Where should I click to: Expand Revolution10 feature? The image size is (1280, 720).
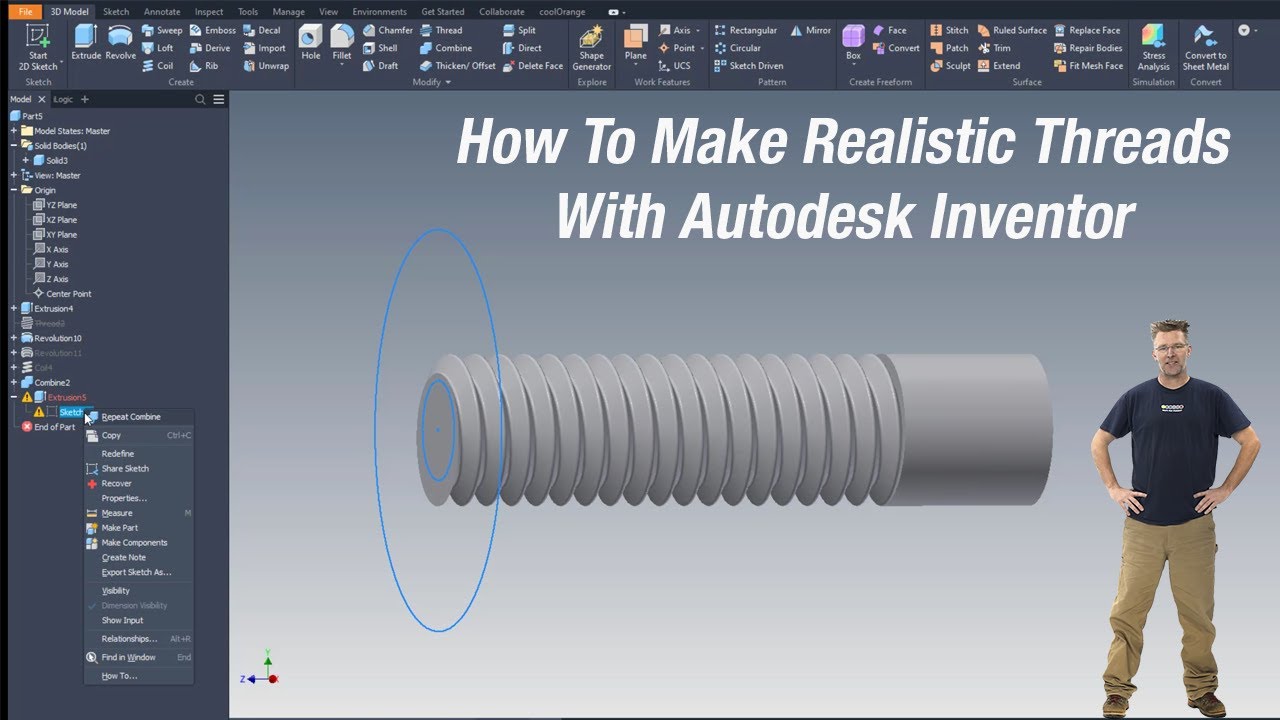coord(13,338)
